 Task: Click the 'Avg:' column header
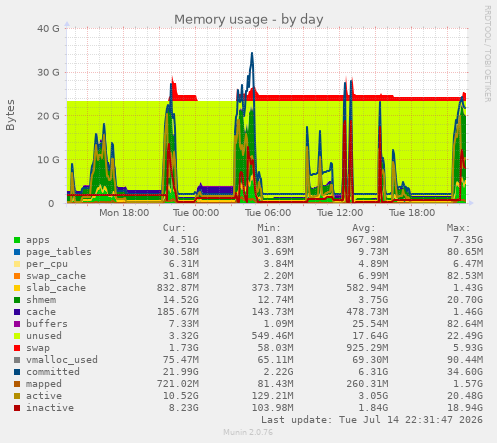[364, 228]
